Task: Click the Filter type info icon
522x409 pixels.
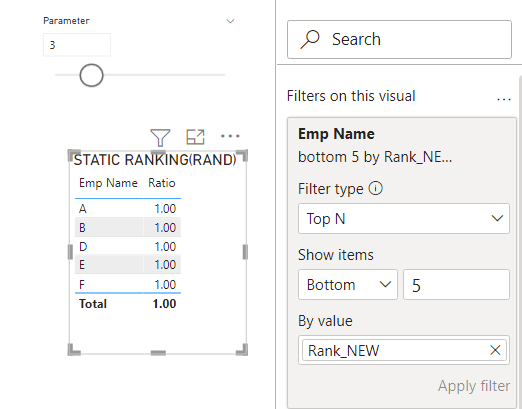Action: tap(375, 189)
